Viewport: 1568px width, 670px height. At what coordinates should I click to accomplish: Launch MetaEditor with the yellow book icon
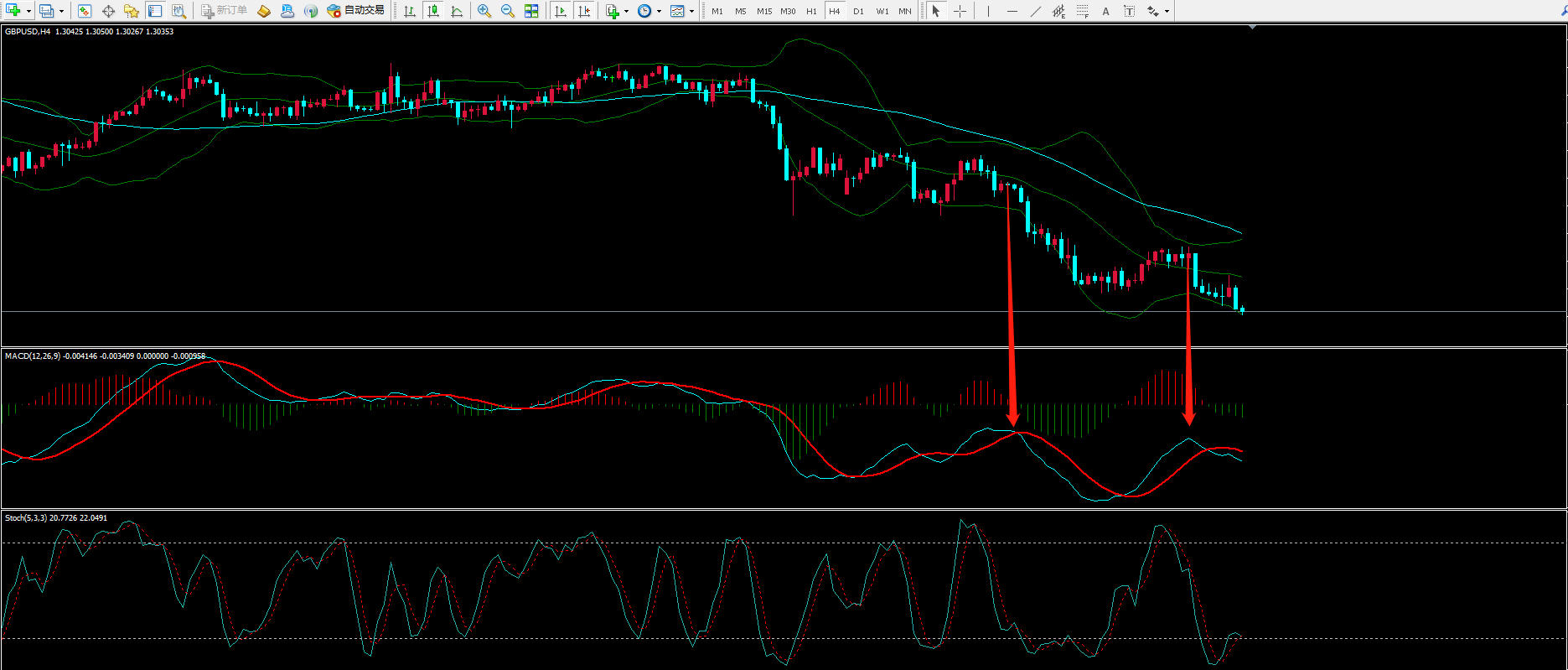tap(264, 11)
